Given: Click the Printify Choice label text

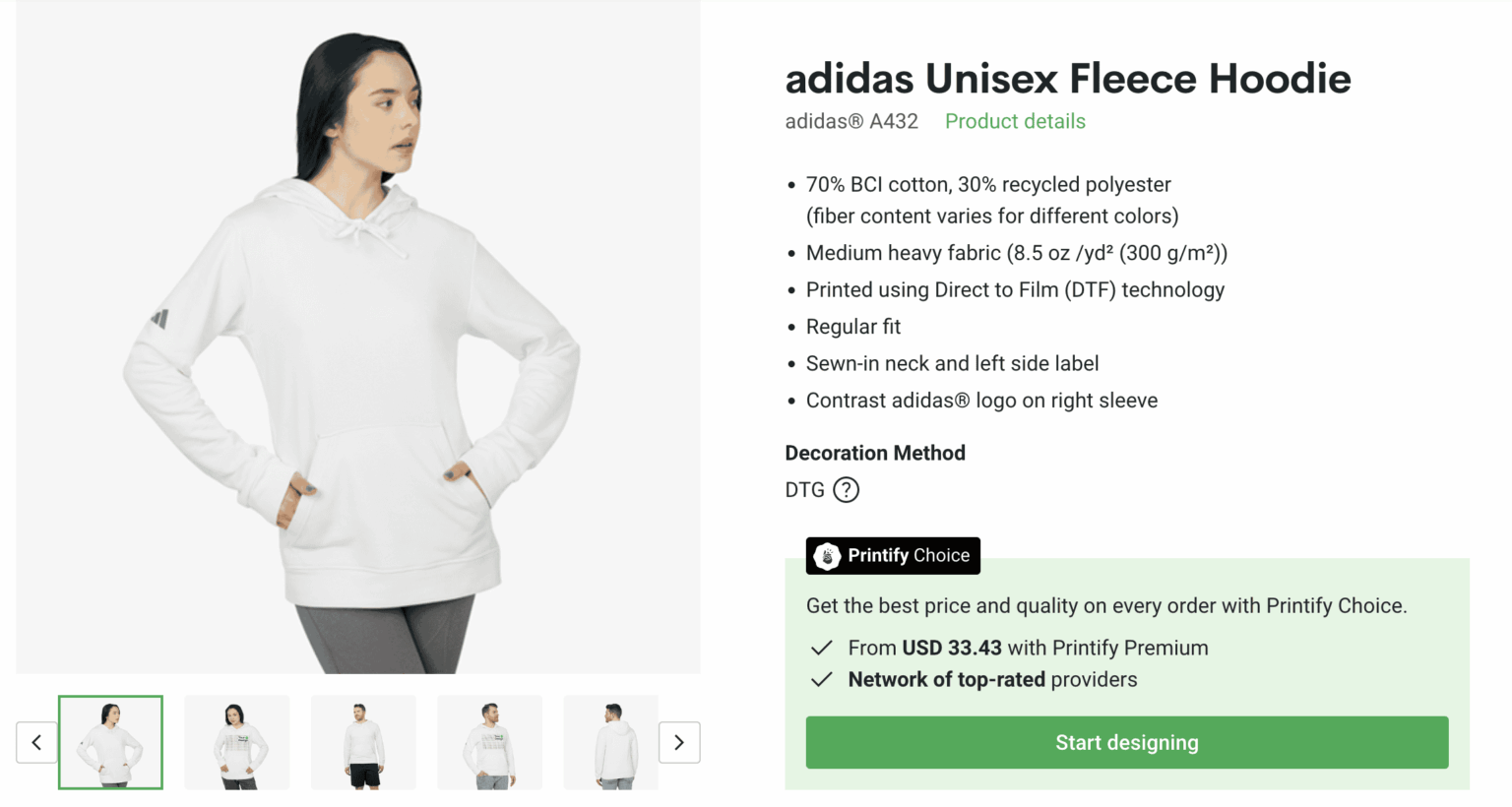Looking at the screenshot, I should pyautogui.click(x=909, y=556).
